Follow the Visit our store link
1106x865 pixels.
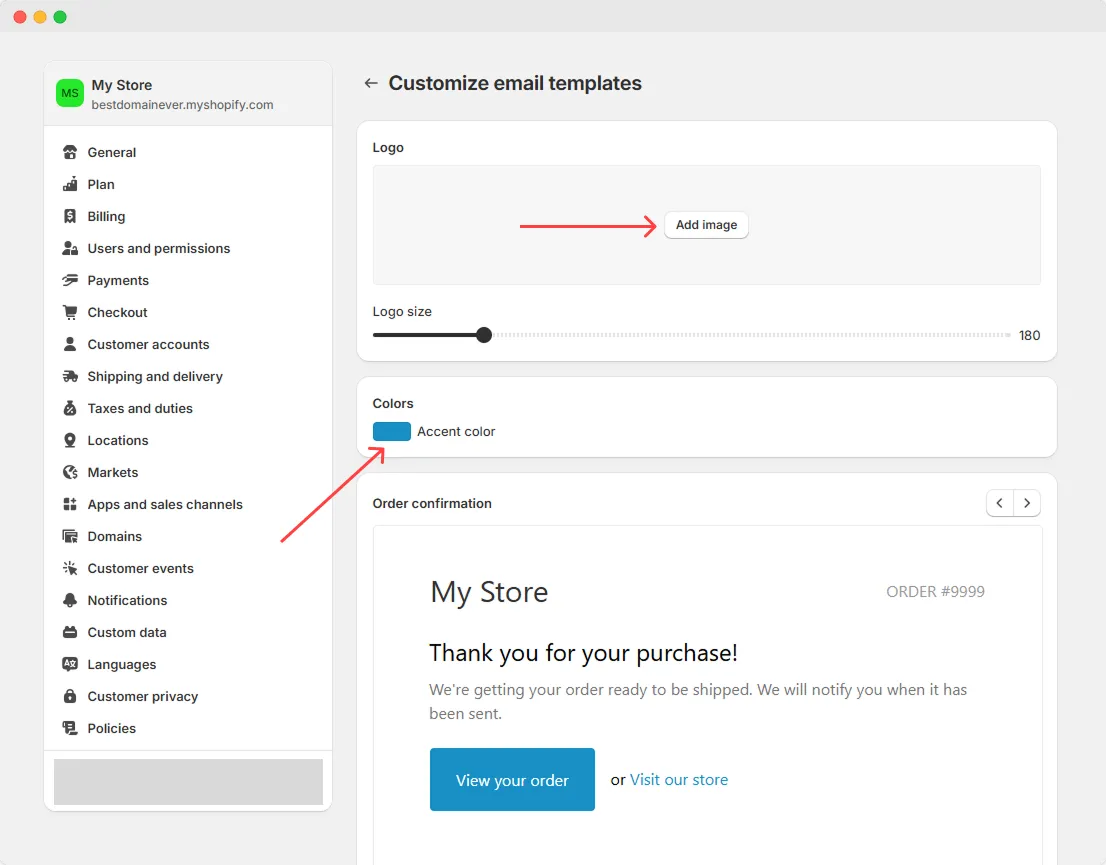coord(679,779)
